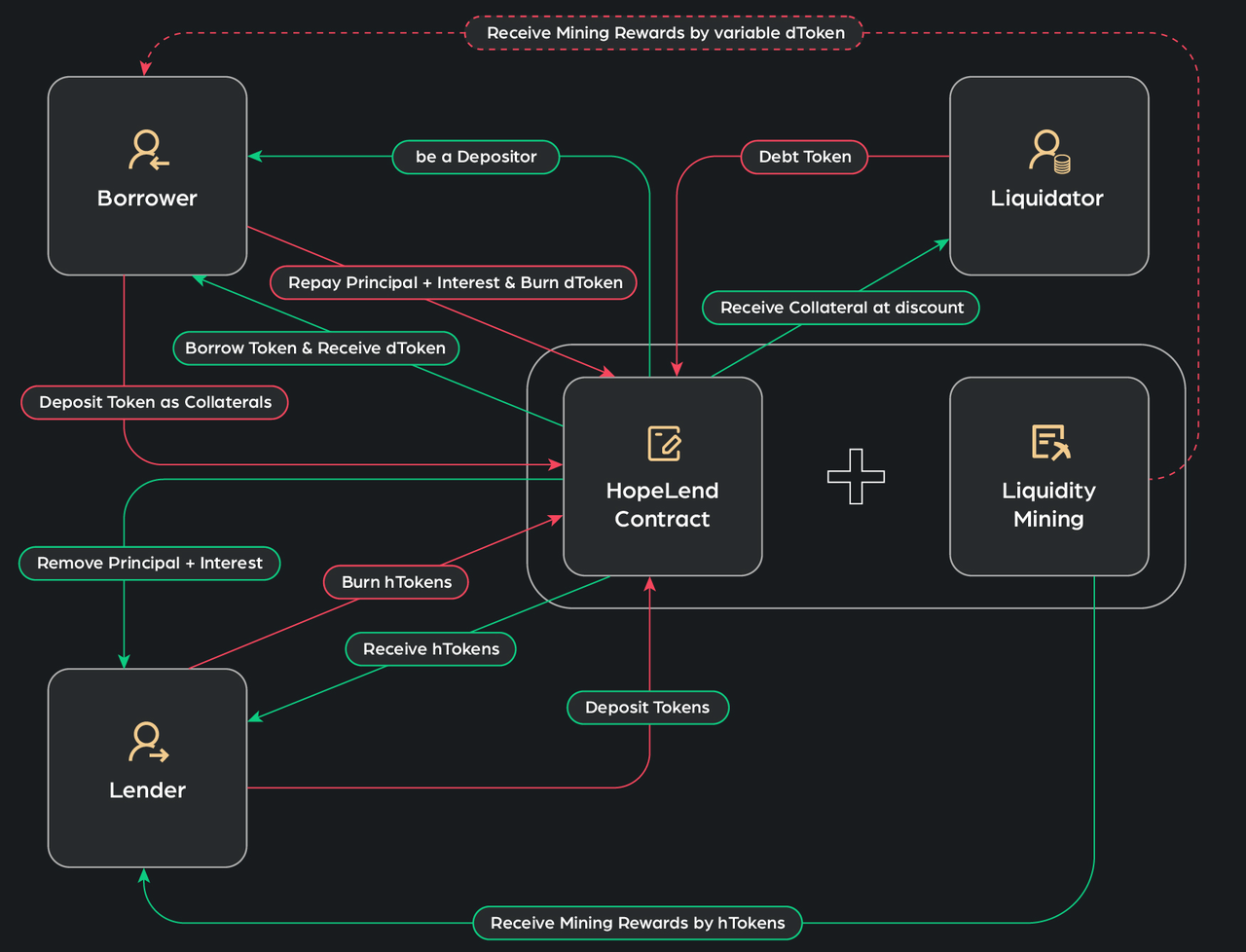
Task: Click the Liquidator coin-stack user icon
Action: [x=1048, y=151]
